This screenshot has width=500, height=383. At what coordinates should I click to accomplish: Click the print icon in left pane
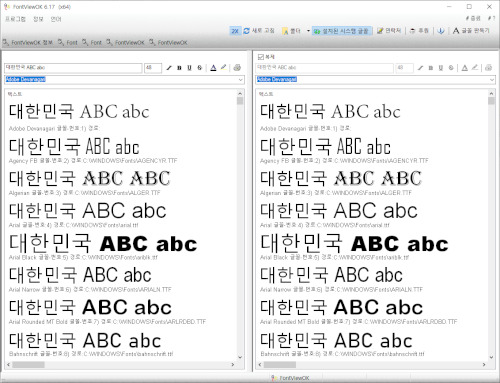pyautogui.click(x=237, y=68)
